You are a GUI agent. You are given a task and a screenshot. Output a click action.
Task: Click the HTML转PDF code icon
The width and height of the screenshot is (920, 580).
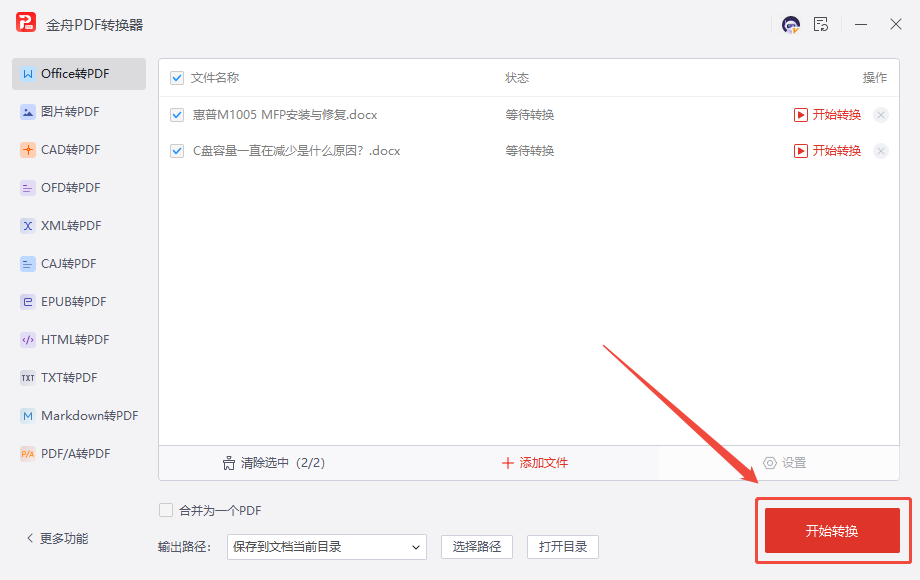[x=28, y=340]
